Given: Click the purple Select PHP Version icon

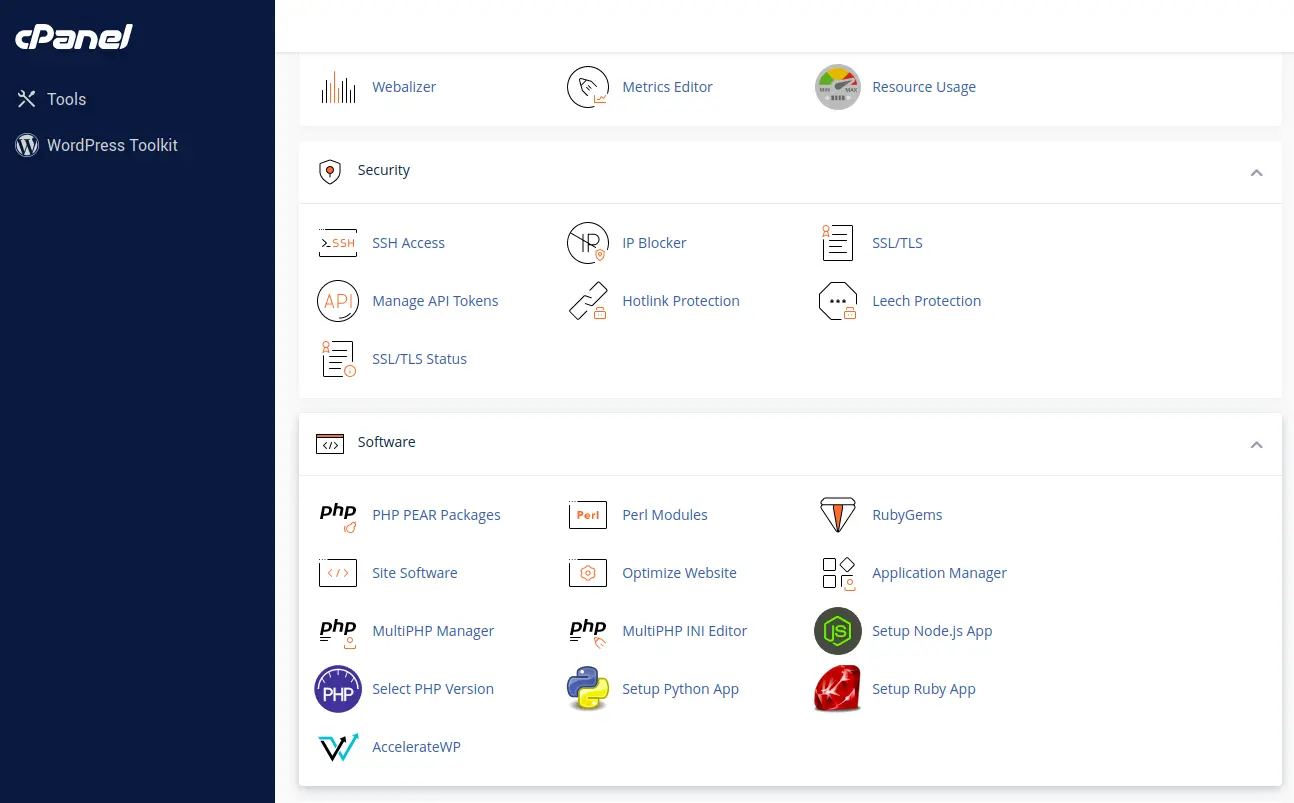Looking at the screenshot, I should click(x=338, y=689).
